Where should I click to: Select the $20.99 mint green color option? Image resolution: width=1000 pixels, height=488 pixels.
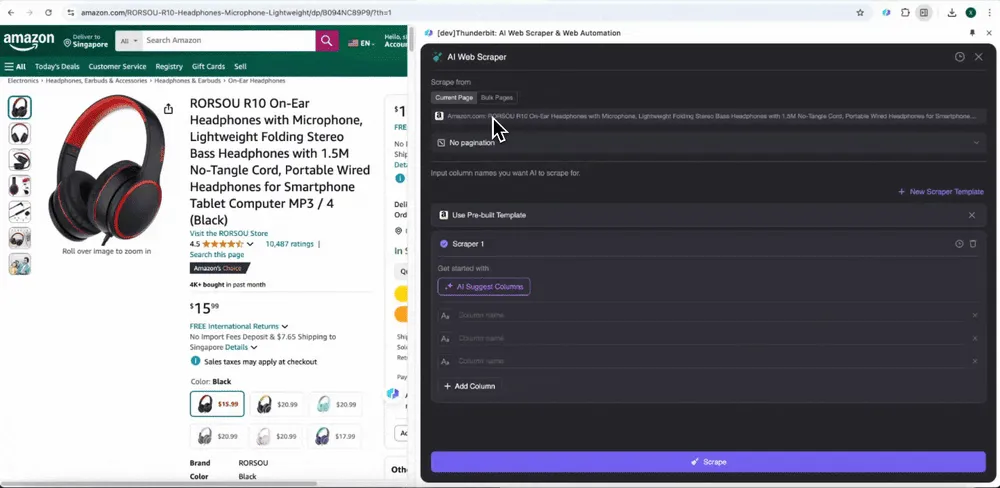[335, 404]
